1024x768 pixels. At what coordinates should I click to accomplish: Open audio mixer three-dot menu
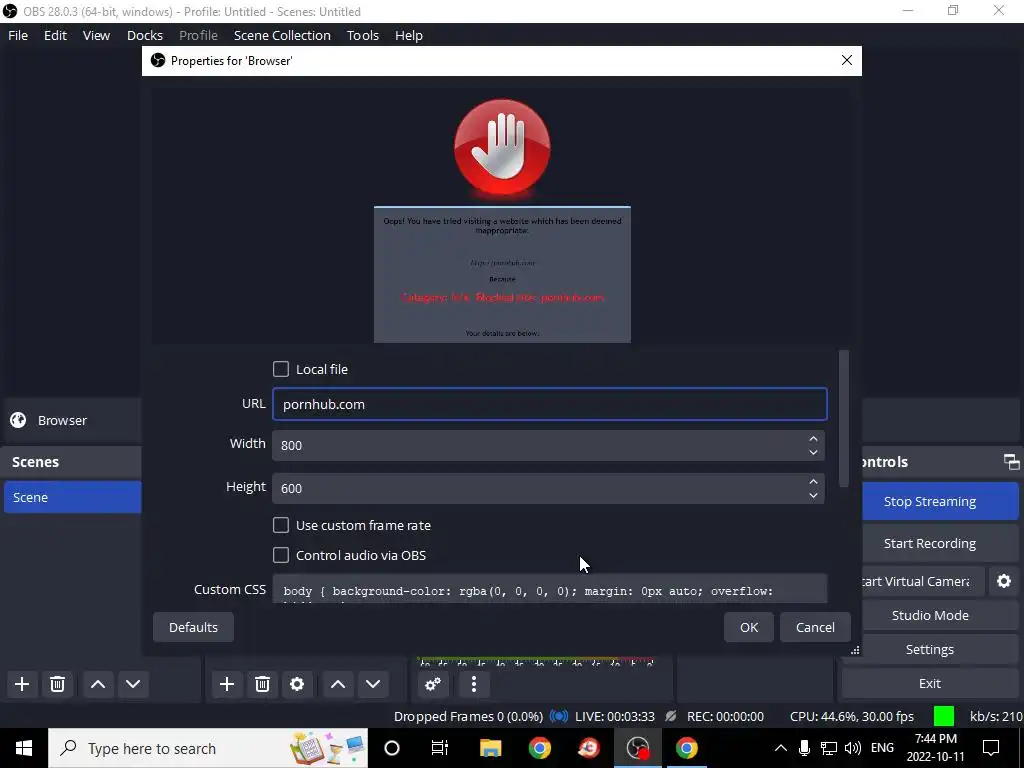[474, 684]
